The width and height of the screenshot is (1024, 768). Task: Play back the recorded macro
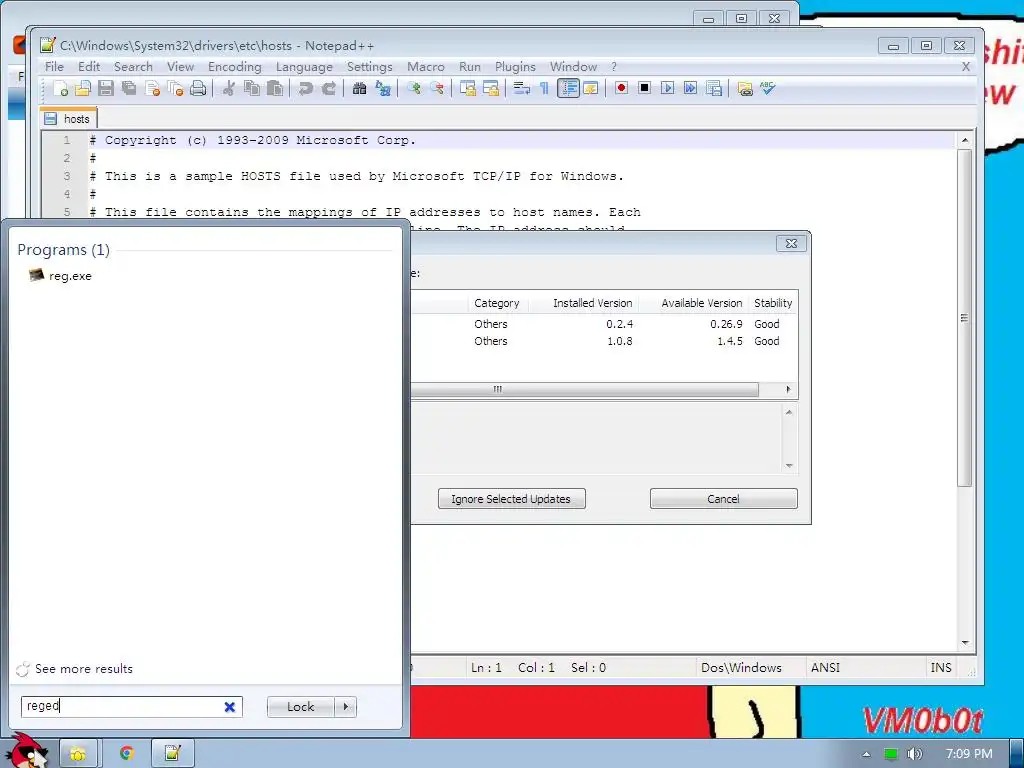[667, 88]
